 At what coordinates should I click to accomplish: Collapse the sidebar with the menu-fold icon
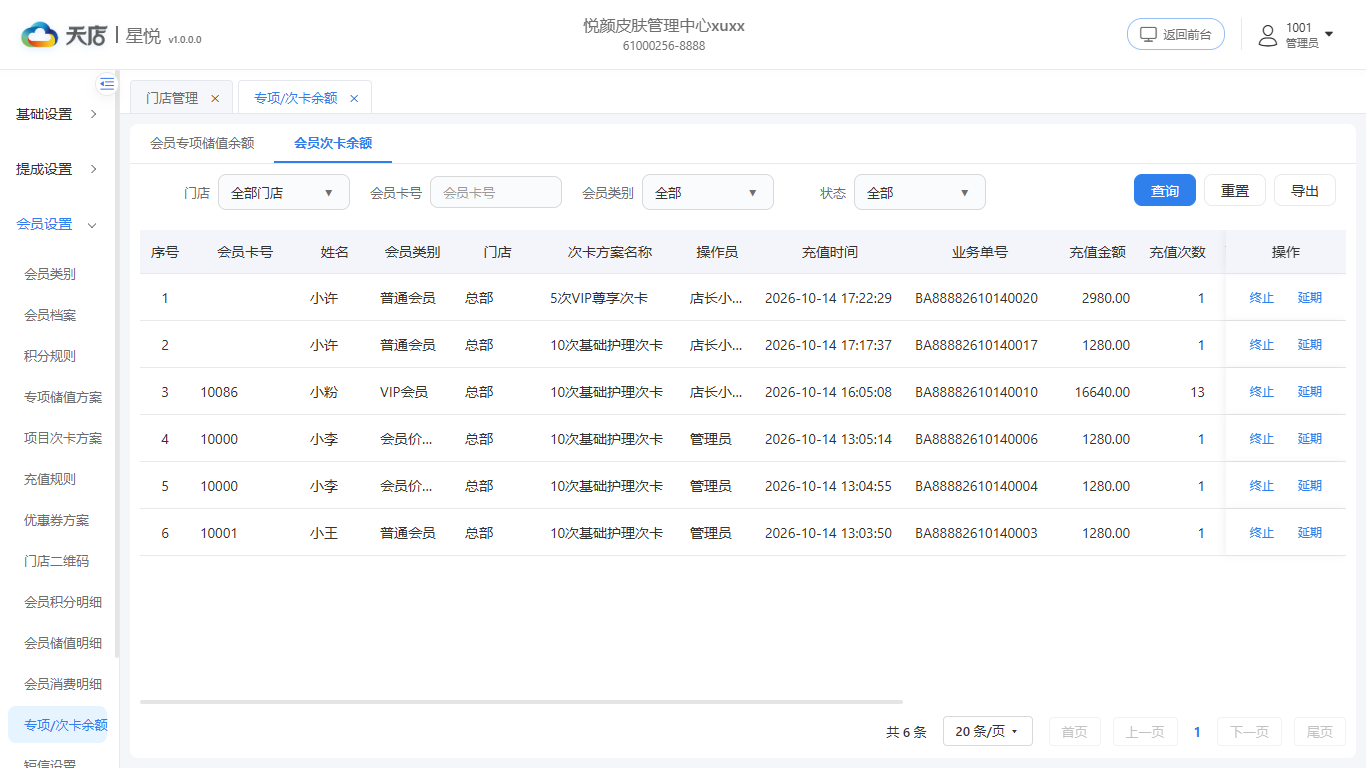pos(107,84)
